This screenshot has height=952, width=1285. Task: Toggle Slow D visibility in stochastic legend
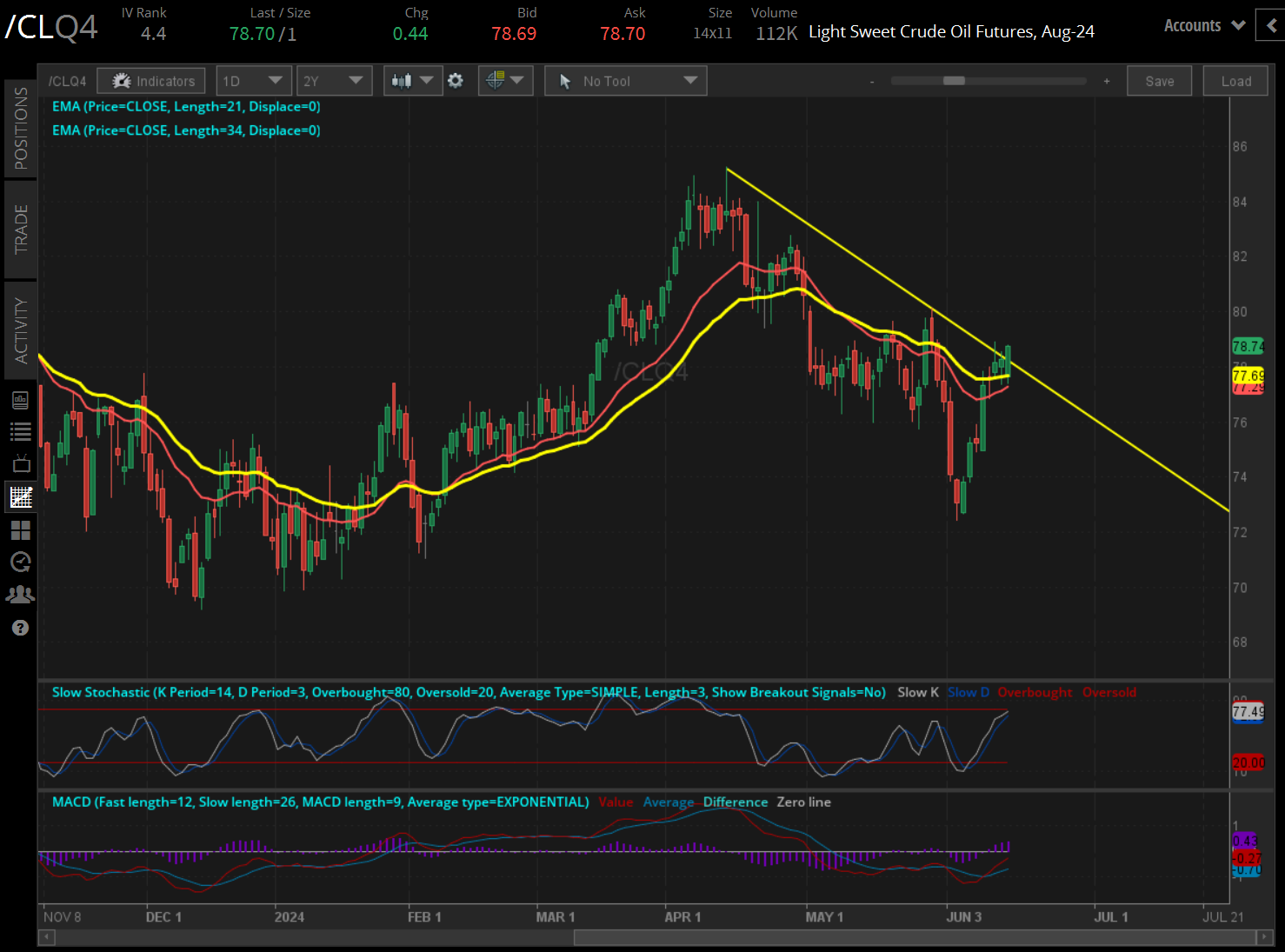tap(968, 692)
